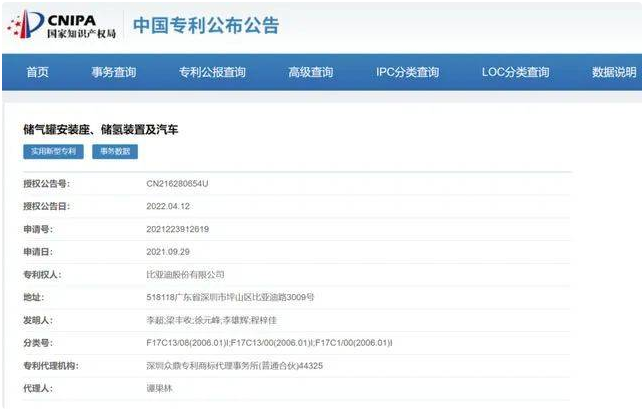Select classification value F17C13/08(2006.01)I
This screenshot has height=411, width=644.
coord(188,342)
